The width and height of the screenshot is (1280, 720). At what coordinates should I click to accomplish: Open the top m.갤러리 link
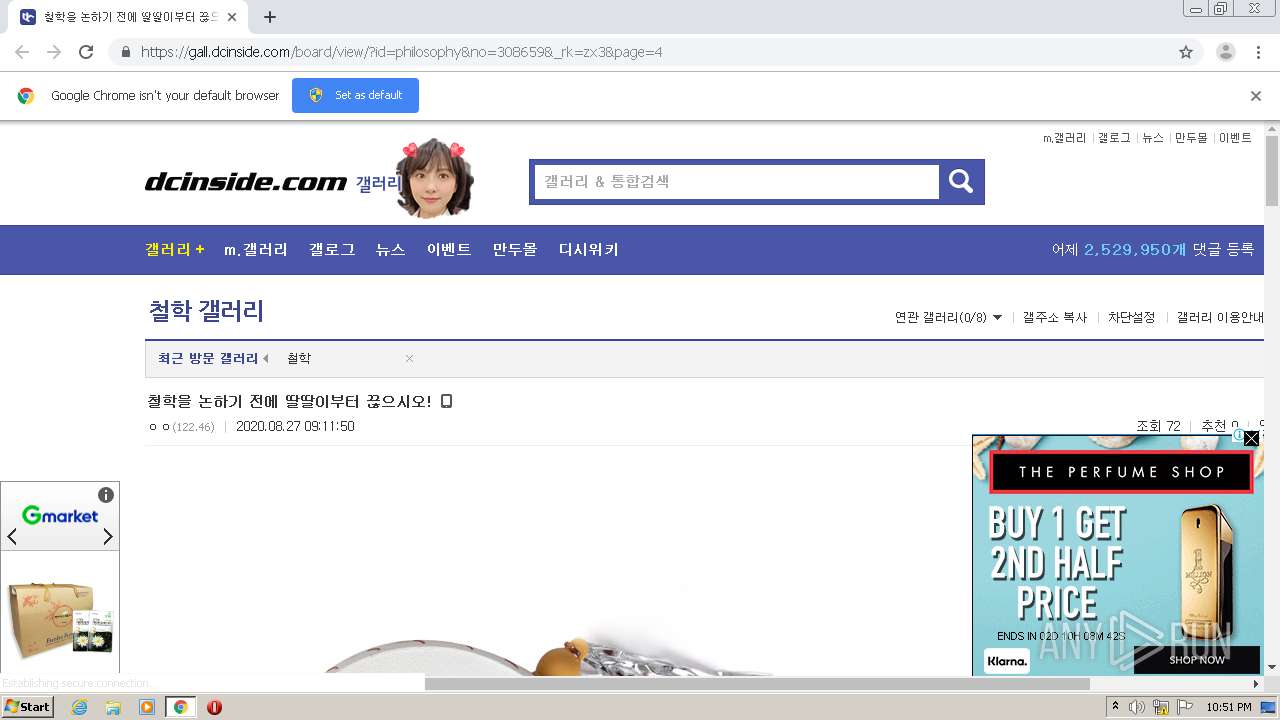1064,138
